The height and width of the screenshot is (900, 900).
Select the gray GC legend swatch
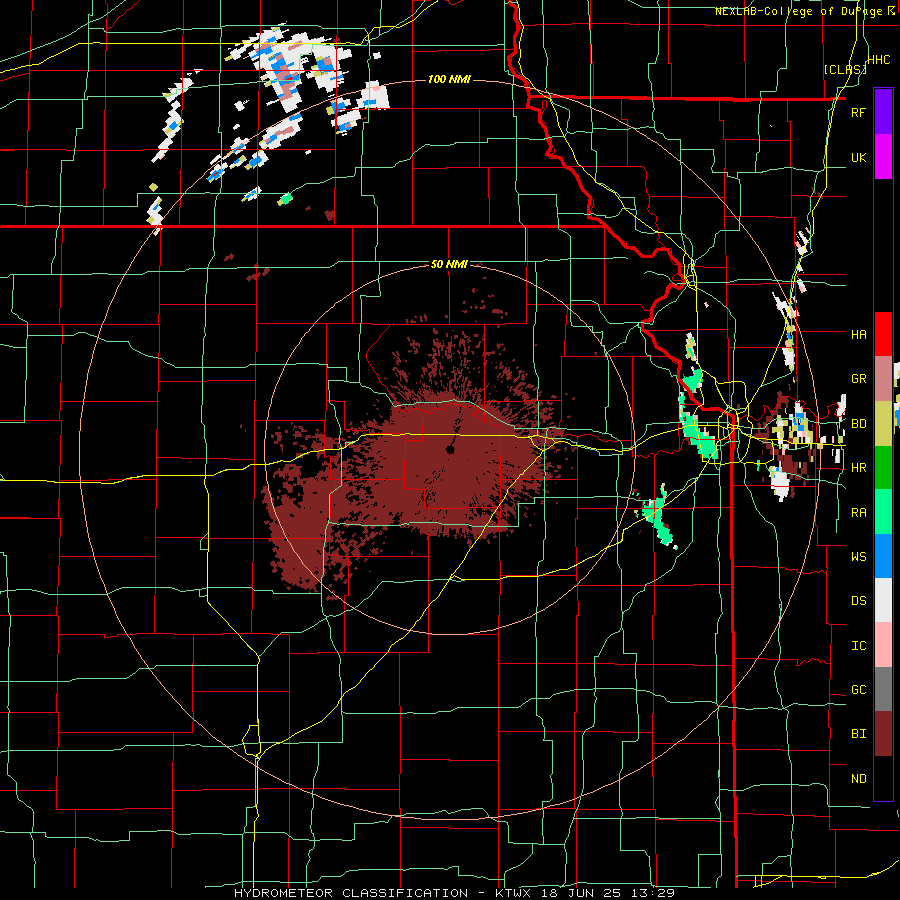click(883, 689)
